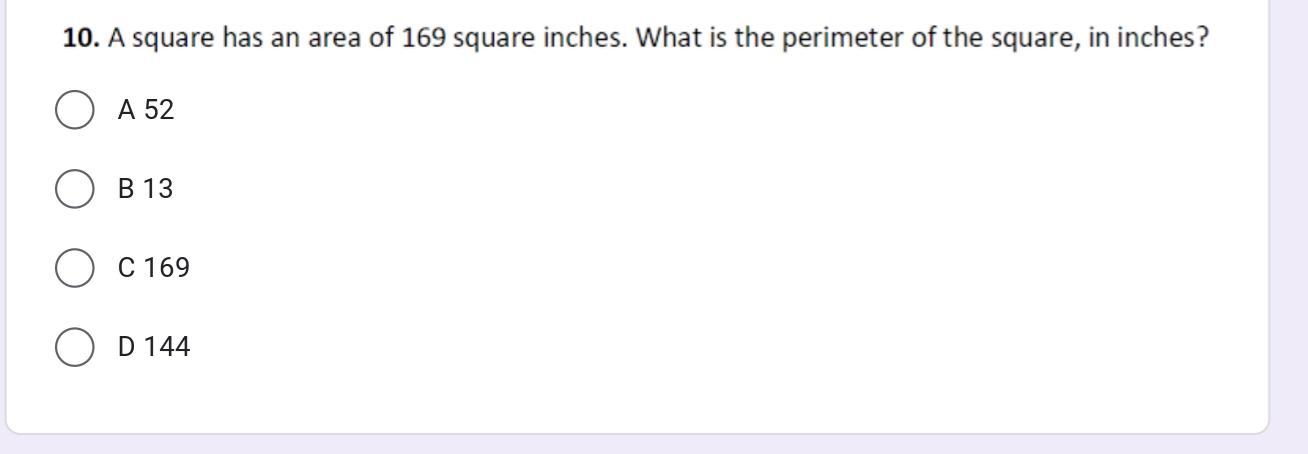
Task: Click the 'C 169' answer label text
Action: pos(153,268)
